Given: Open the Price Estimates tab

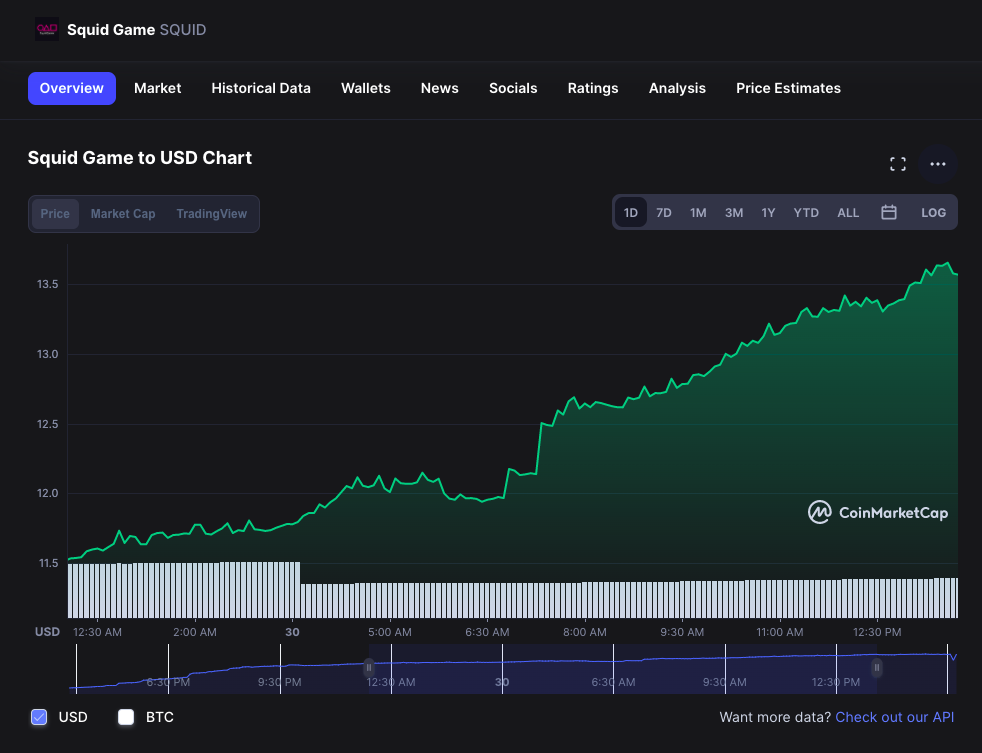Looking at the screenshot, I should pyautogui.click(x=788, y=88).
